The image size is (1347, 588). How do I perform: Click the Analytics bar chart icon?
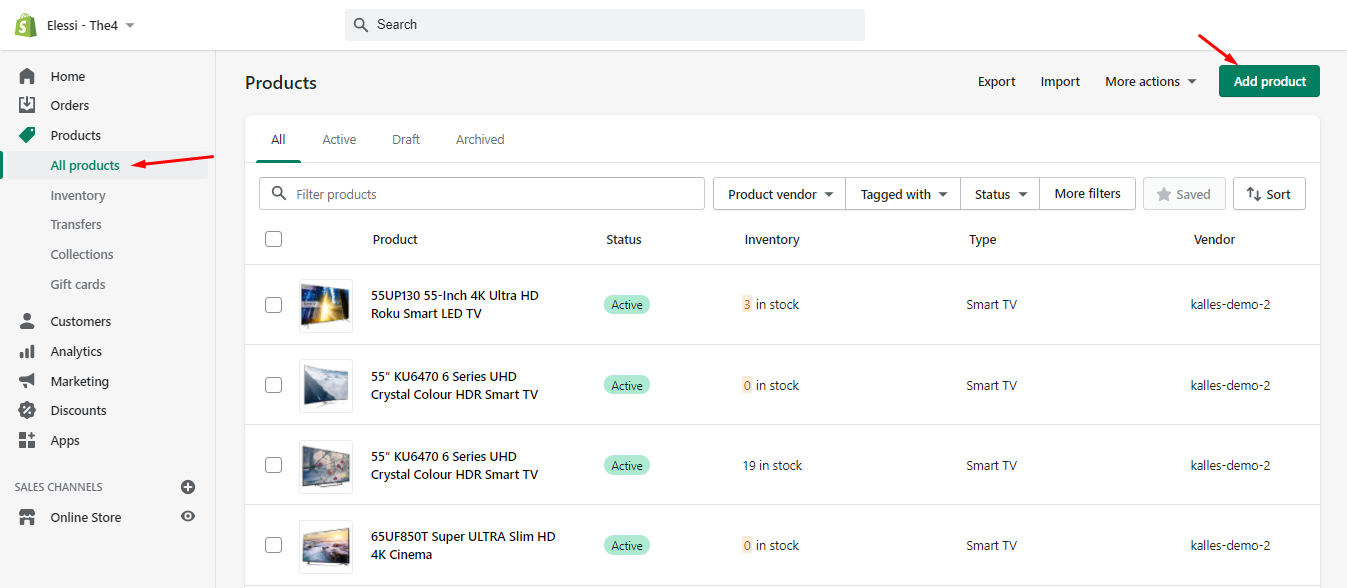point(27,351)
